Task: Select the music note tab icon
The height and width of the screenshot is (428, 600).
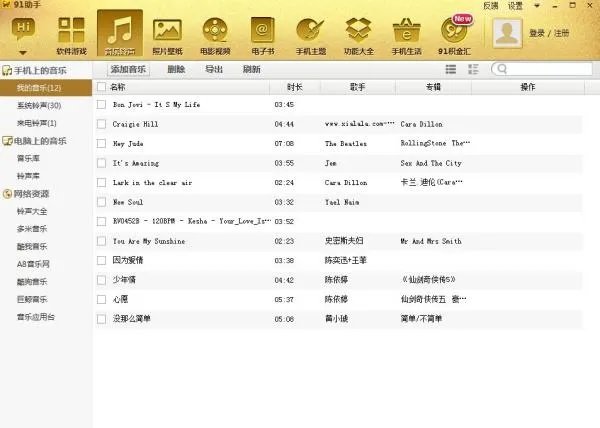Action: click(x=120, y=33)
